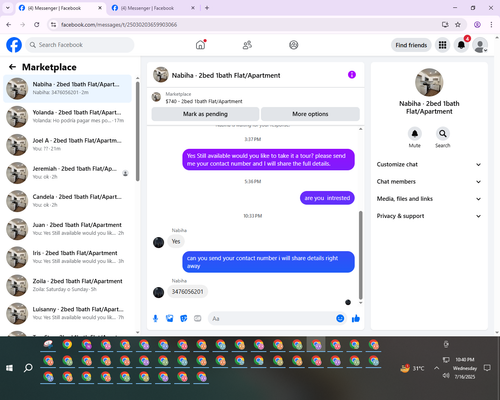
Task: Open the notifications bell with badge
Action: point(461,45)
